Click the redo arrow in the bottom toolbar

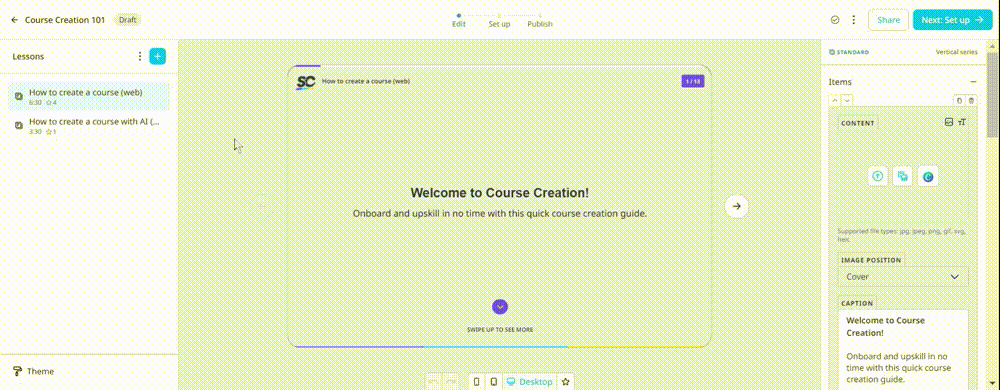click(451, 382)
